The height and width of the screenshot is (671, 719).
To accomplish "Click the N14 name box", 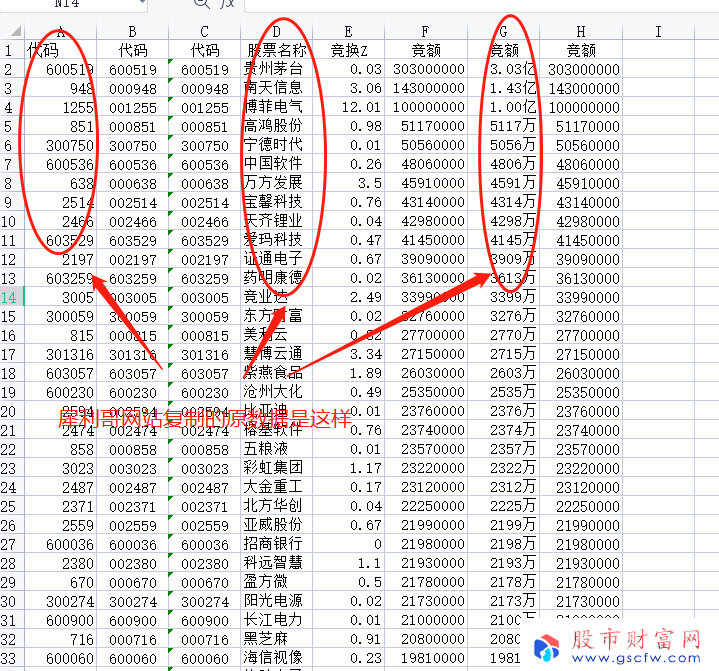I will (x=73, y=4).
